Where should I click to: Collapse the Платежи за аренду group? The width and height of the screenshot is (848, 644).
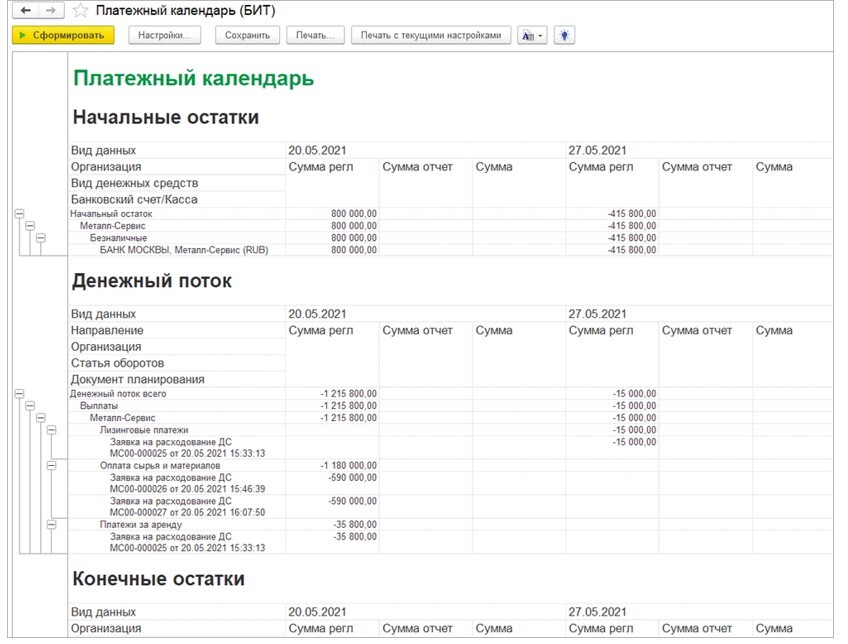coord(51,524)
